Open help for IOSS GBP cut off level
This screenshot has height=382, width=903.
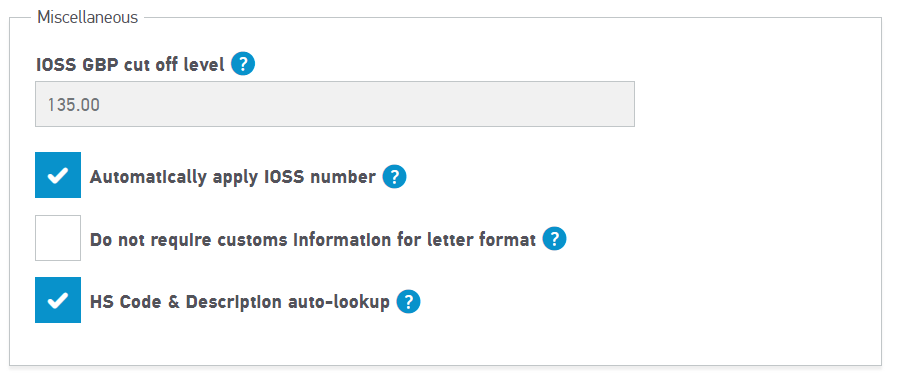[x=242, y=64]
